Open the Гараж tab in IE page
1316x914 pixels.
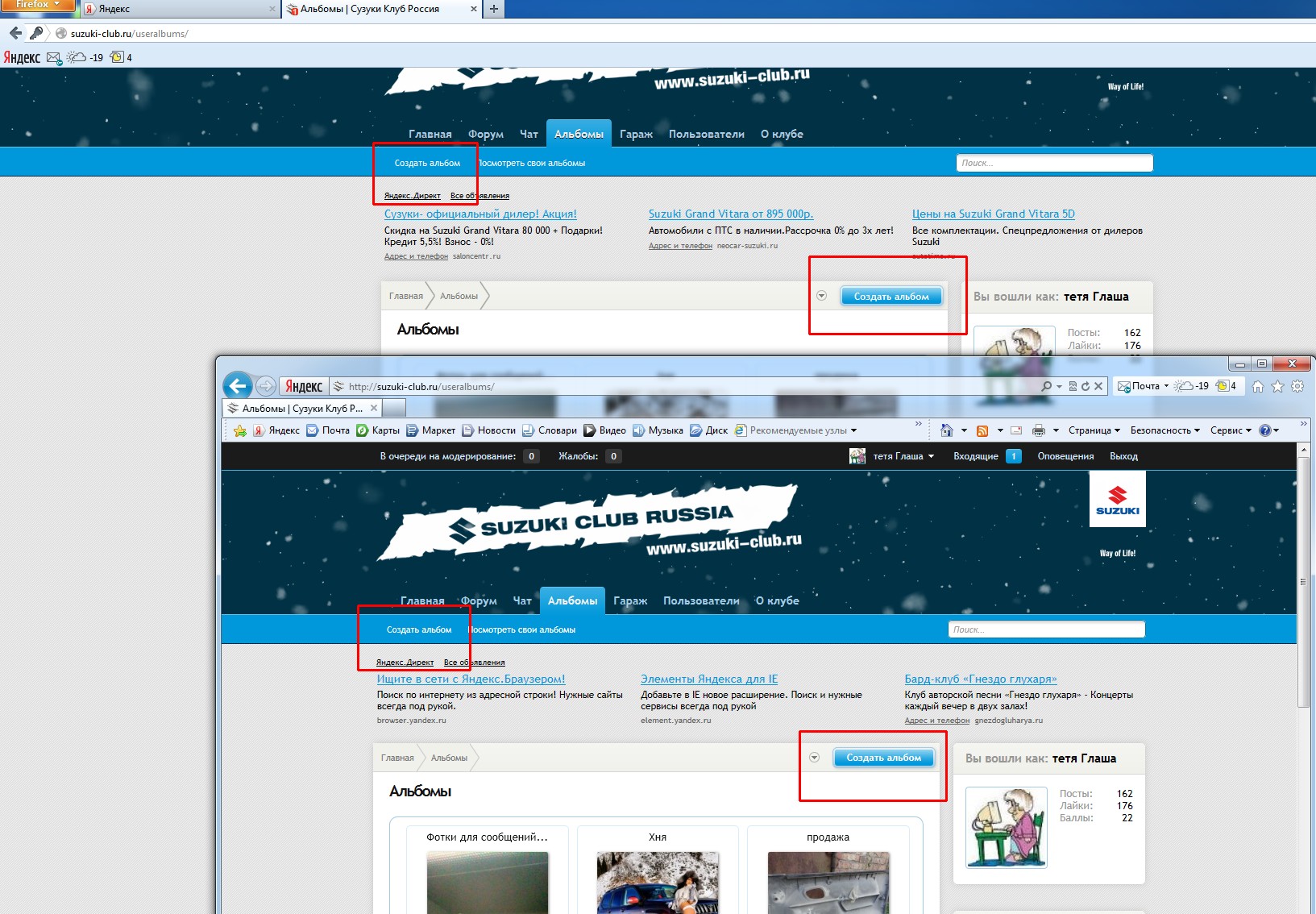[630, 600]
